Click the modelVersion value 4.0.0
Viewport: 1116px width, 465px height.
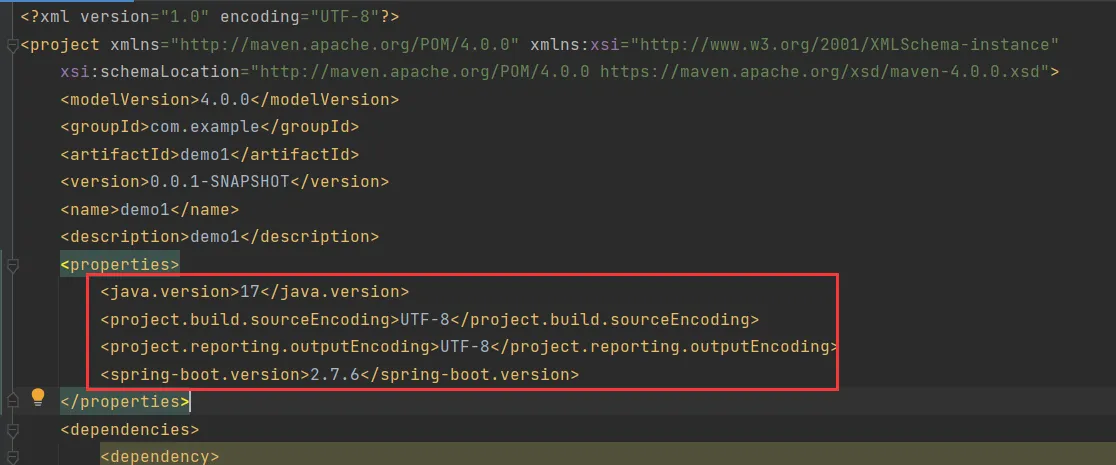point(220,100)
